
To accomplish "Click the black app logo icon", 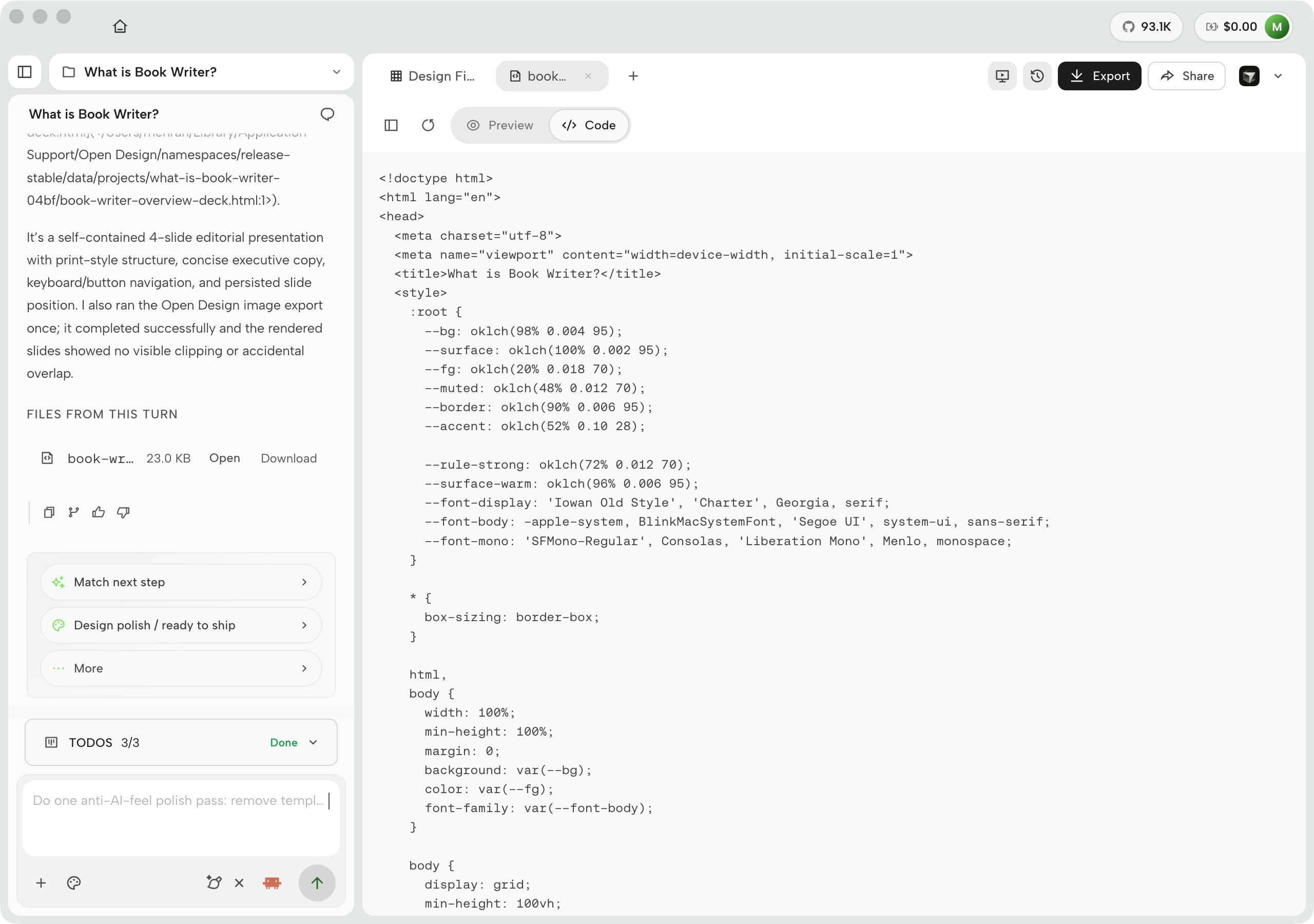I will coord(1249,76).
